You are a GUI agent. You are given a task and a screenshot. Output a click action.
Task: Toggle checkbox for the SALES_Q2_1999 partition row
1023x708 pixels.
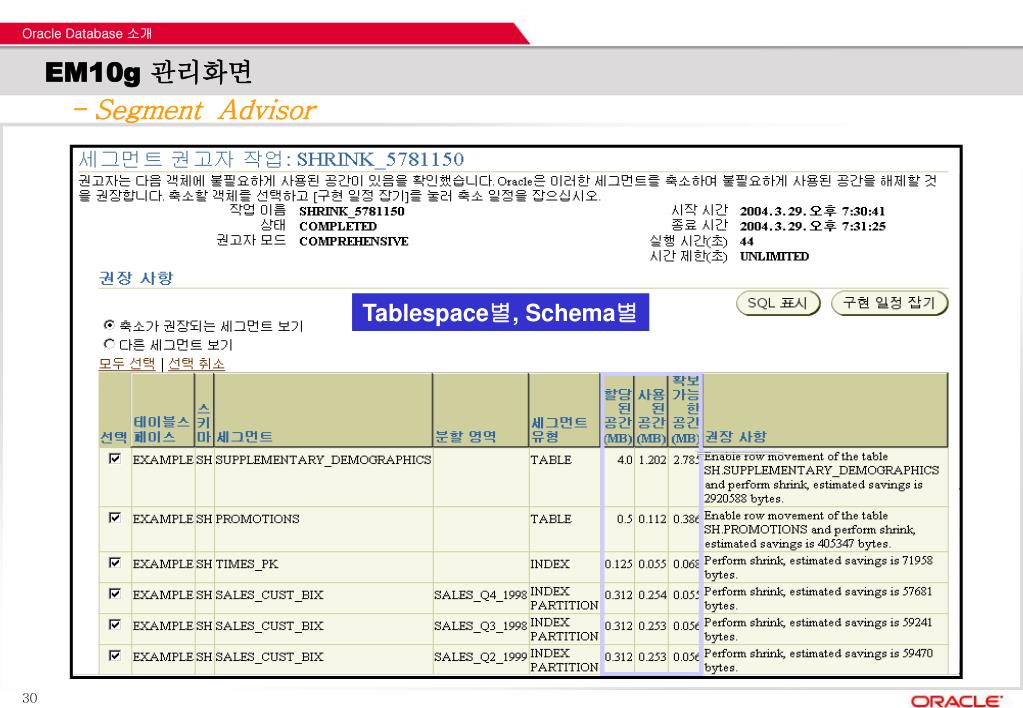[114, 656]
